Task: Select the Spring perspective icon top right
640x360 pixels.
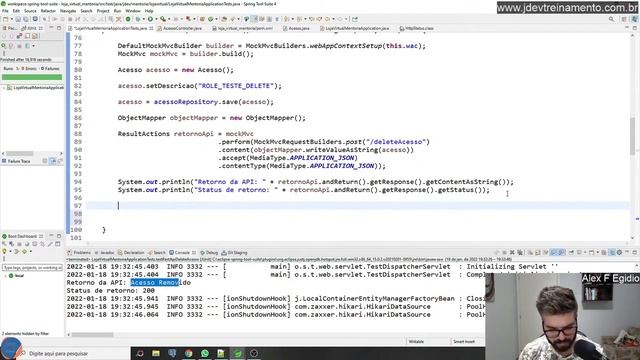Action: [x=635, y=19]
